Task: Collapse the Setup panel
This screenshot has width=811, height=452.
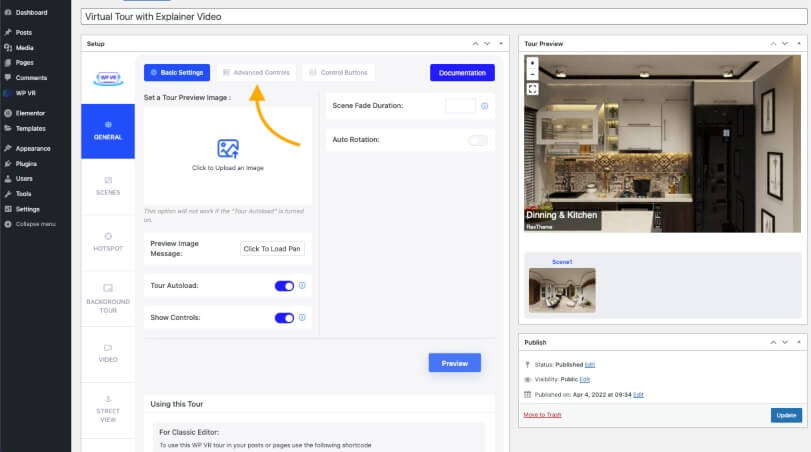Action: tap(501, 44)
